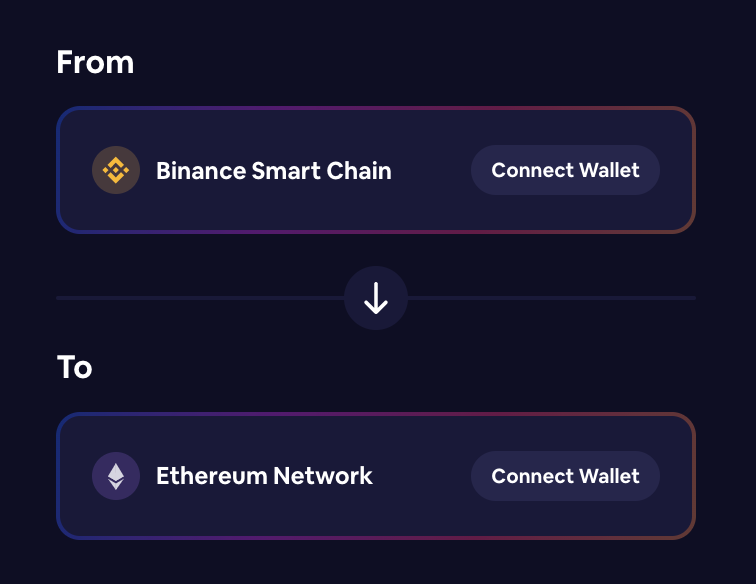Click the word "Chain" in the source network

(x=360, y=170)
